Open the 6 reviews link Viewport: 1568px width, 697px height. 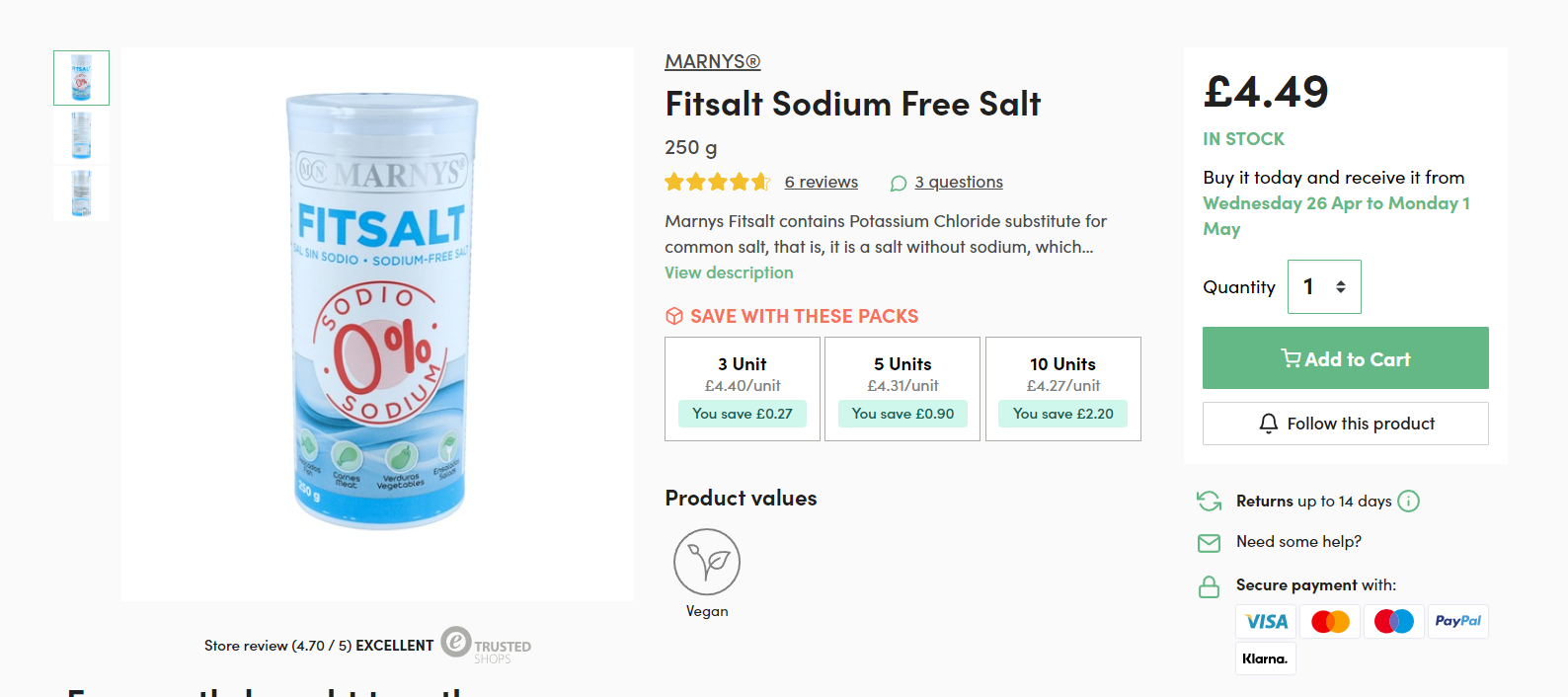[822, 183]
